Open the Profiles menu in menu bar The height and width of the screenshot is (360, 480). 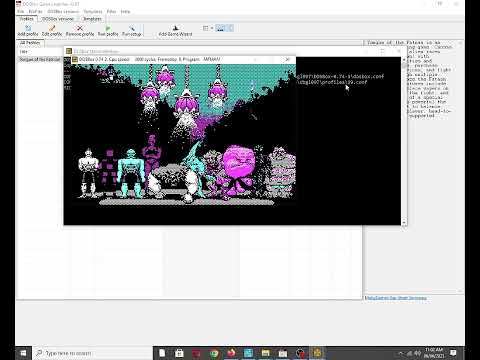35,11
